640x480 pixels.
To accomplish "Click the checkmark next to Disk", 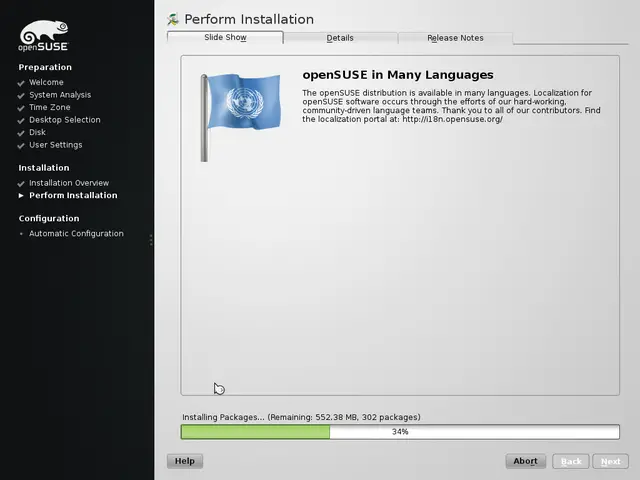I will pos(21,133).
